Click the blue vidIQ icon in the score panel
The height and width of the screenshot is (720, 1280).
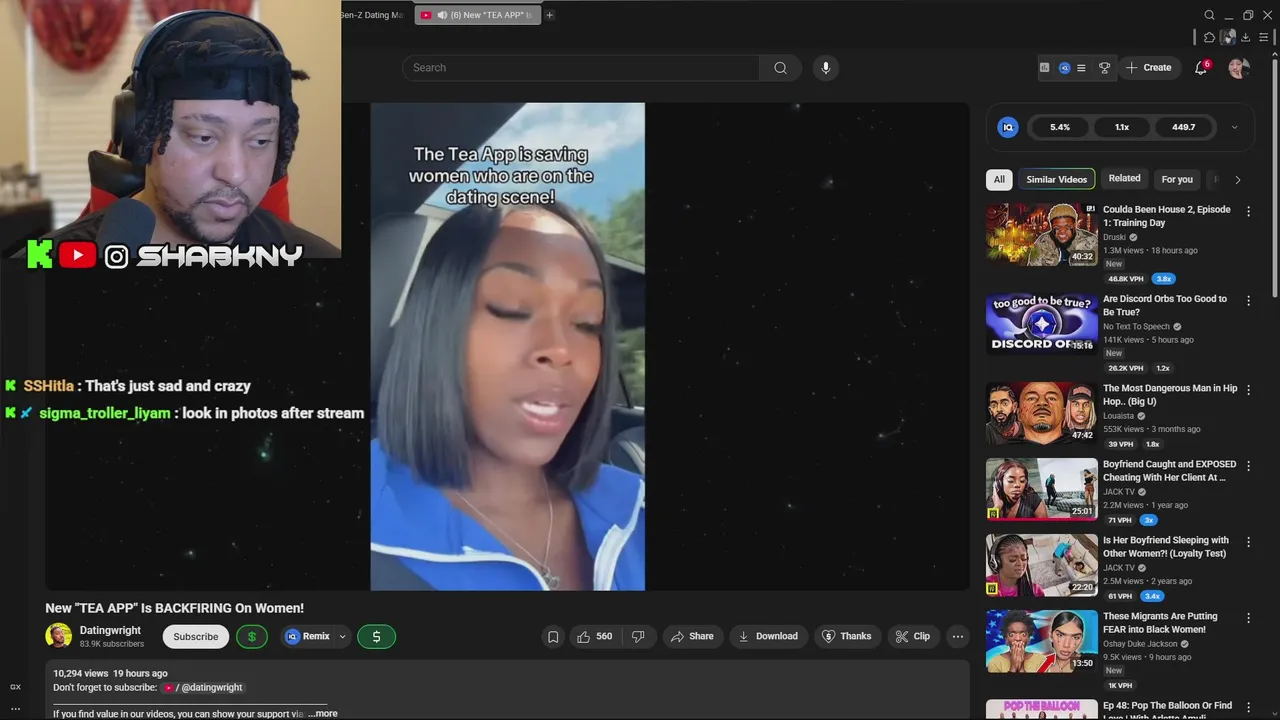coord(1008,127)
